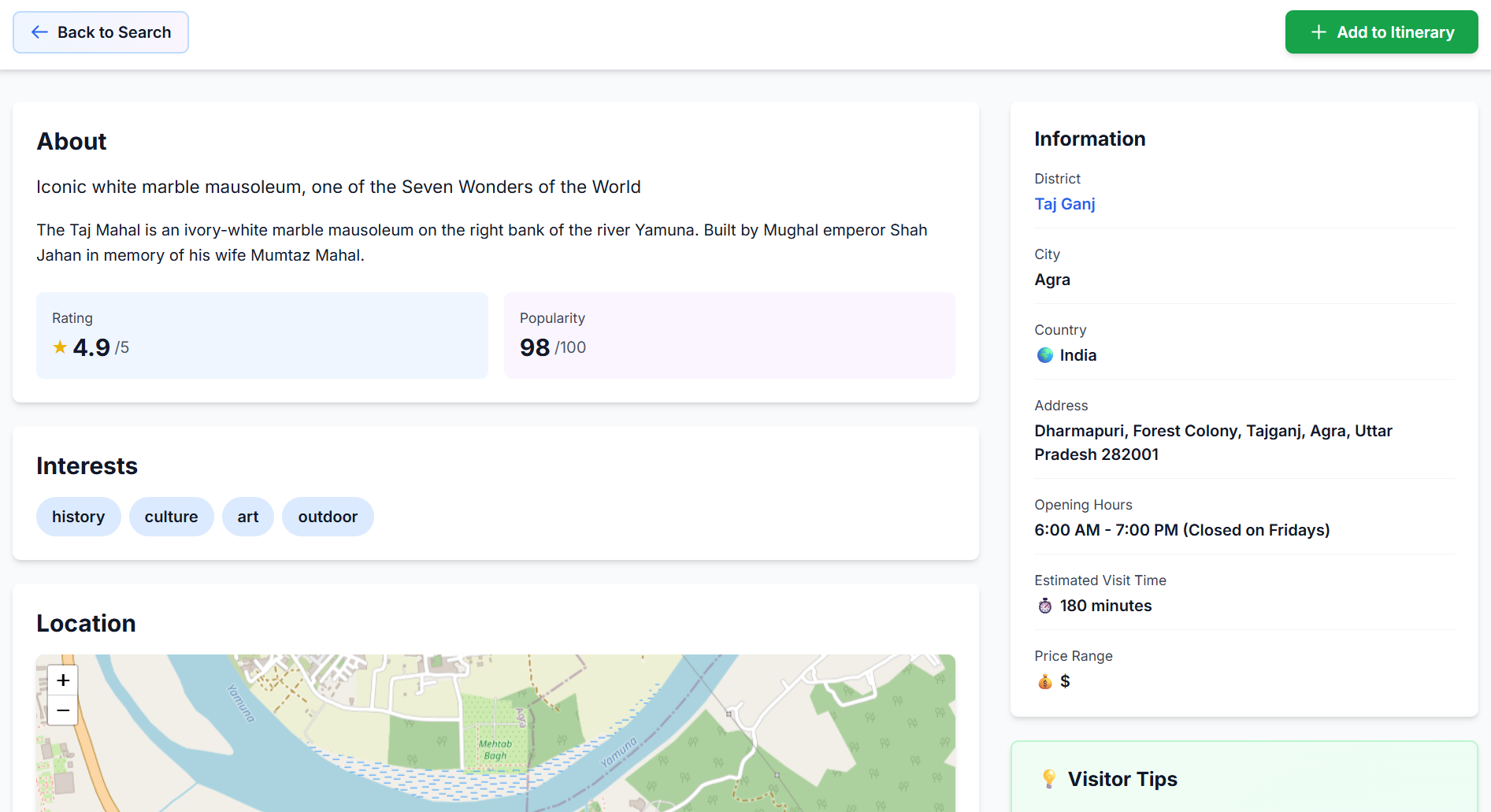Select the culture interest tag
This screenshot has height=812, width=1491.
click(172, 517)
